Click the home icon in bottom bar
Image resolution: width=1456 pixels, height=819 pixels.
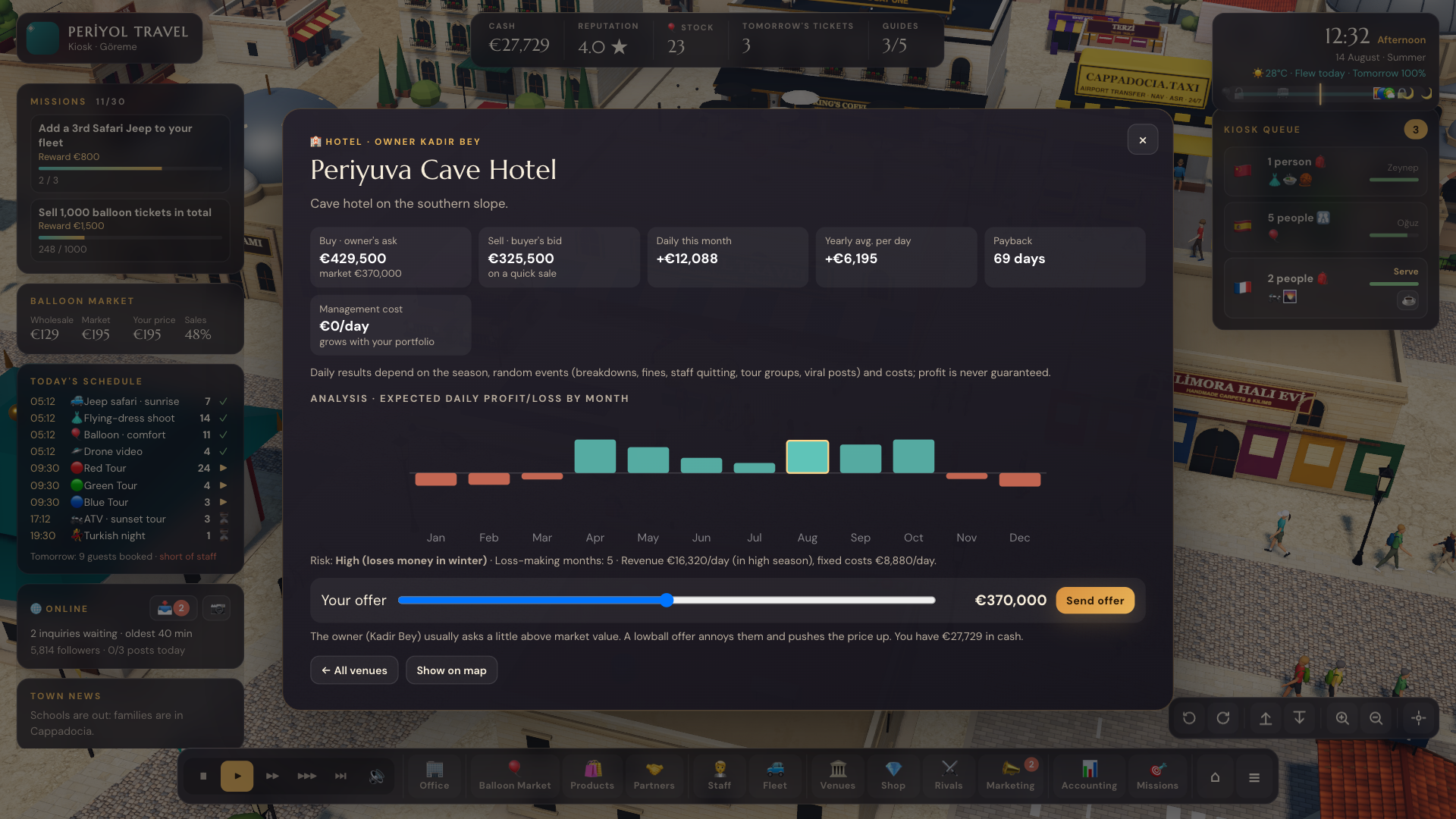pos(1215,777)
